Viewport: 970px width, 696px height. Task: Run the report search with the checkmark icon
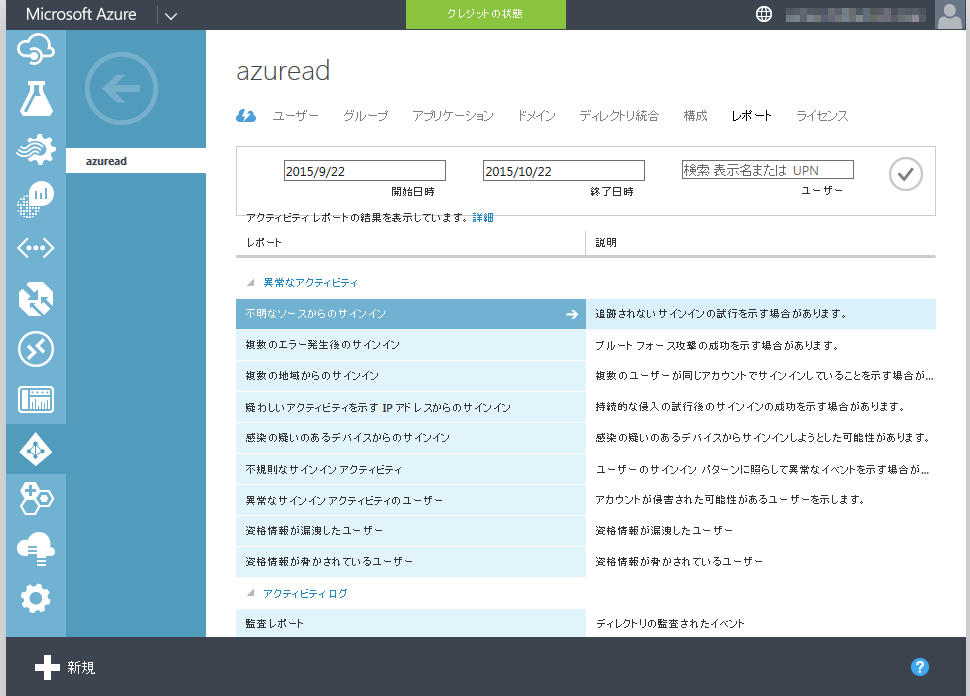click(905, 173)
